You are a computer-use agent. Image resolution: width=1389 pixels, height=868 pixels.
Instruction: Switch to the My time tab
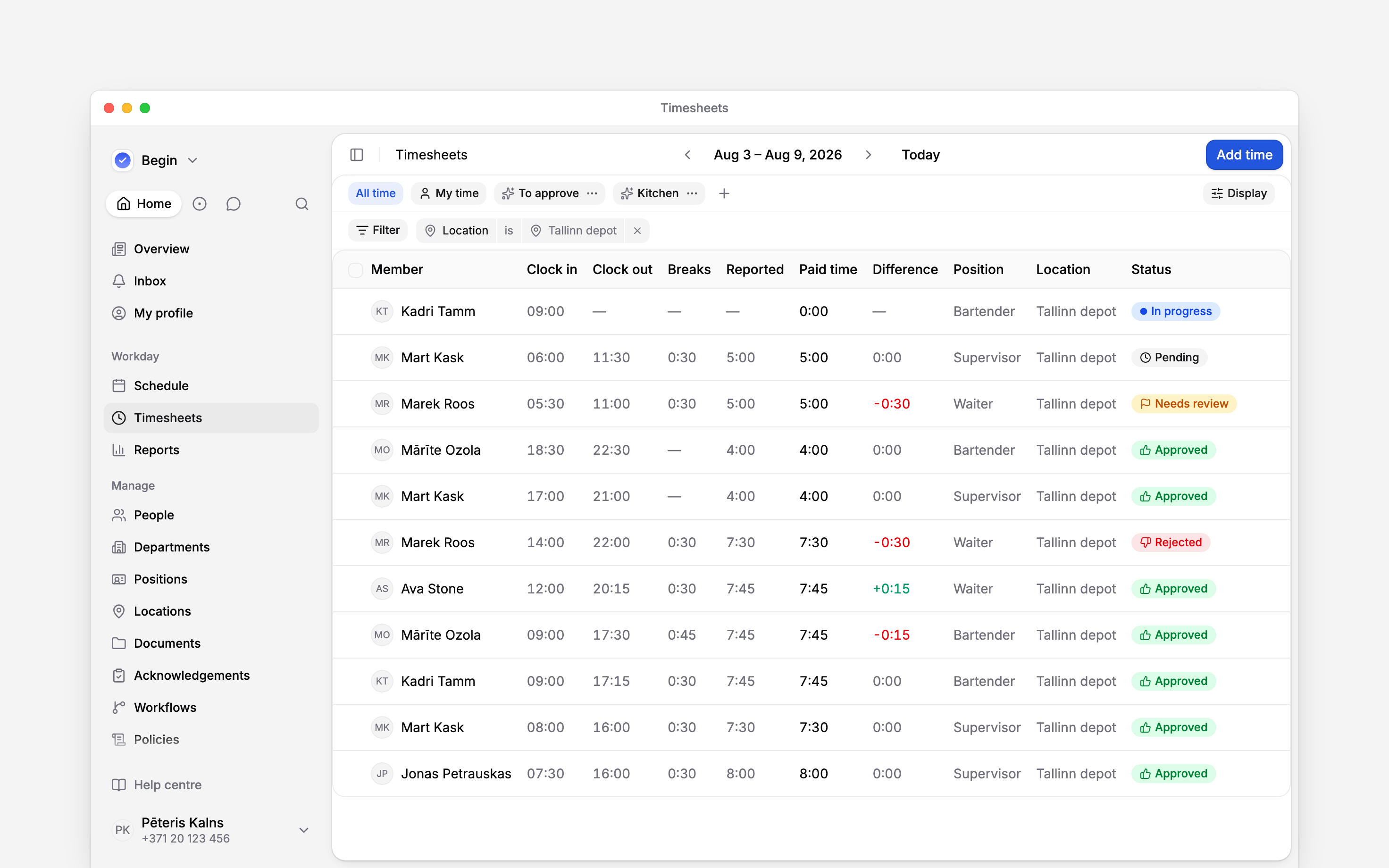[449, 193]
